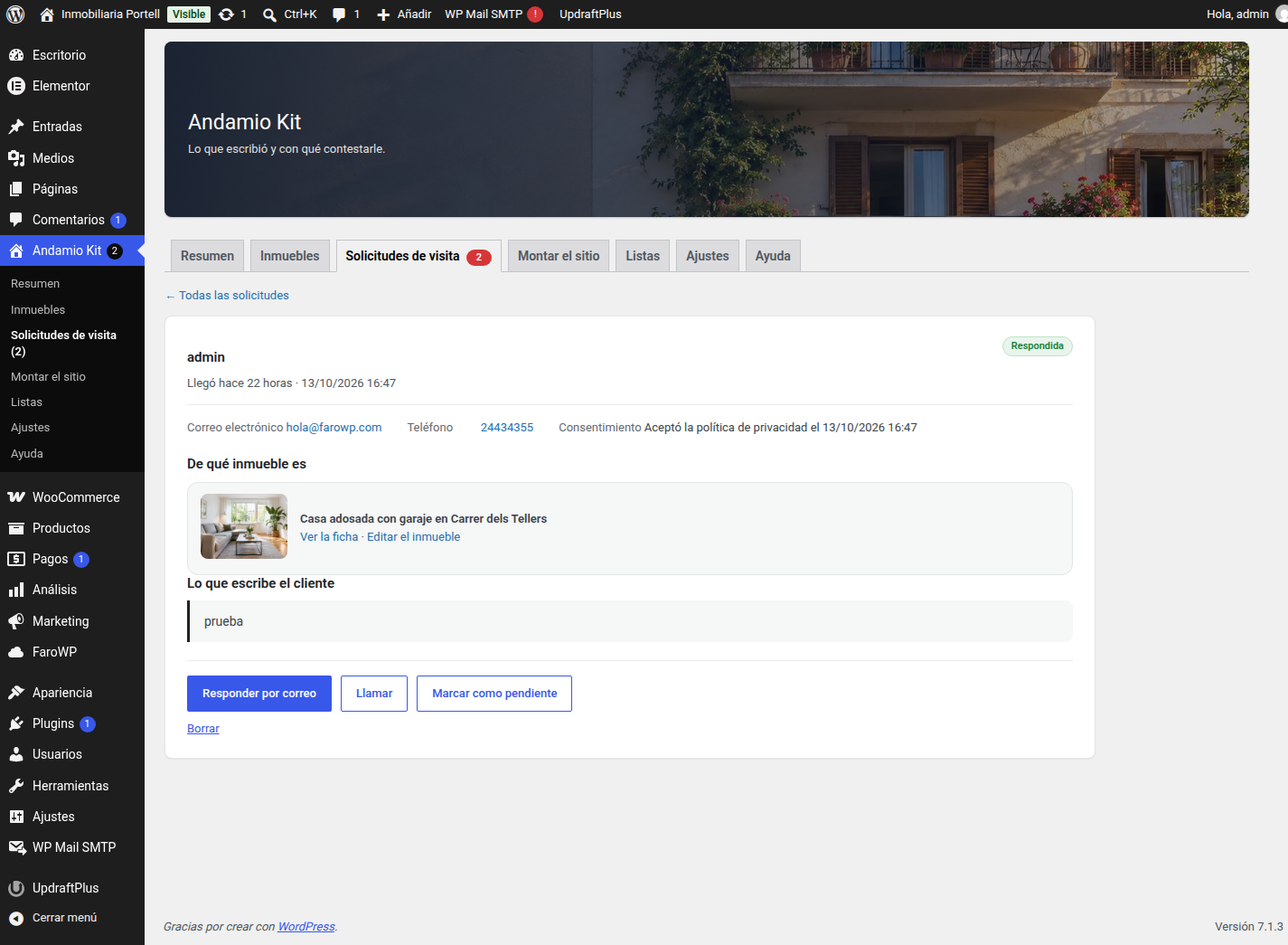Open Páginas sidebar icon
1288x945 pixels.
coord(16,189)
